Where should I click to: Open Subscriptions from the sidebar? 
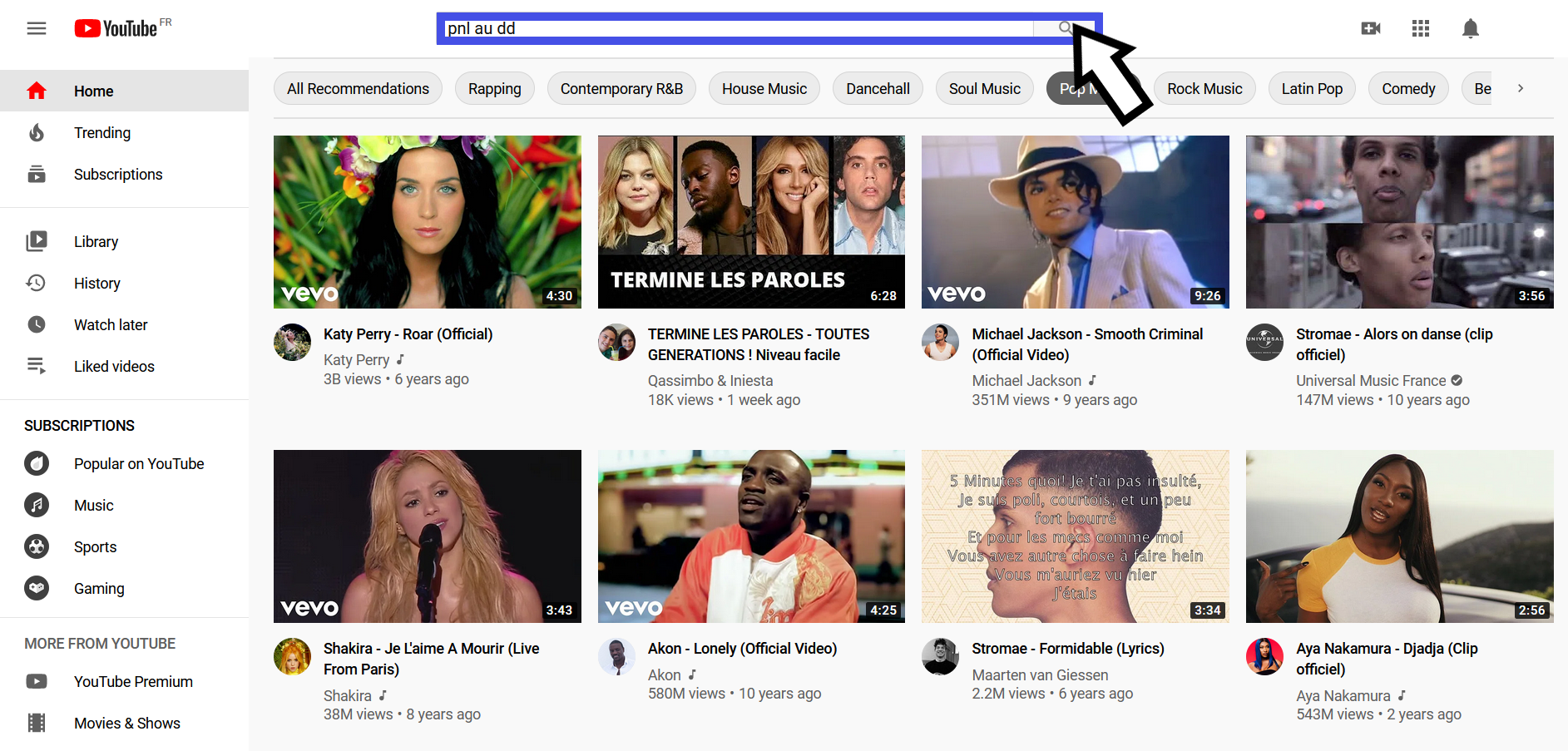pos(118,174)
